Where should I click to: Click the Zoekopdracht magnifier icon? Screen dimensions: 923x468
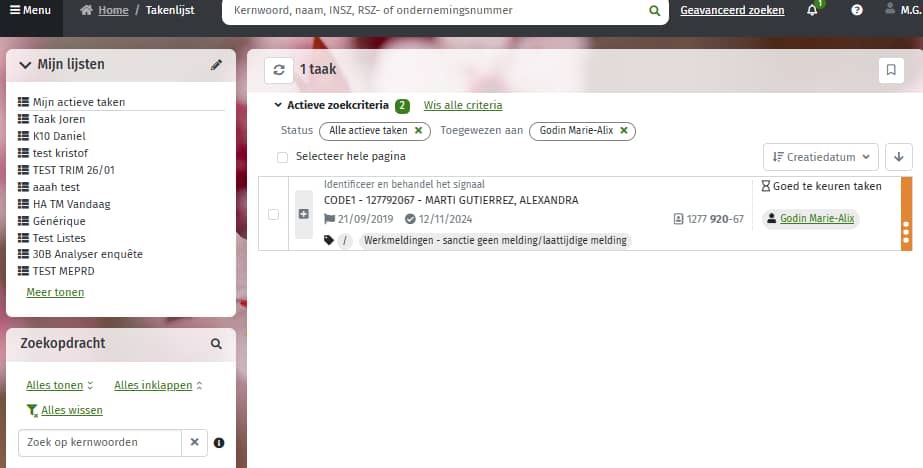216,344
